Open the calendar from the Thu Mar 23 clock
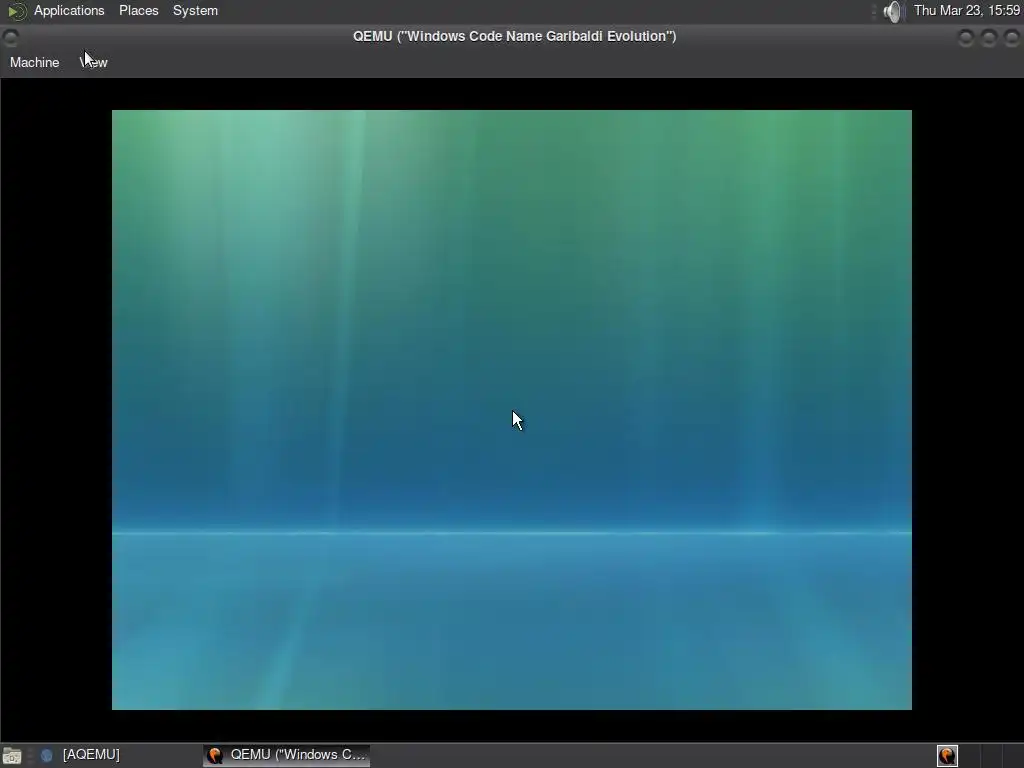 (967, 10)
